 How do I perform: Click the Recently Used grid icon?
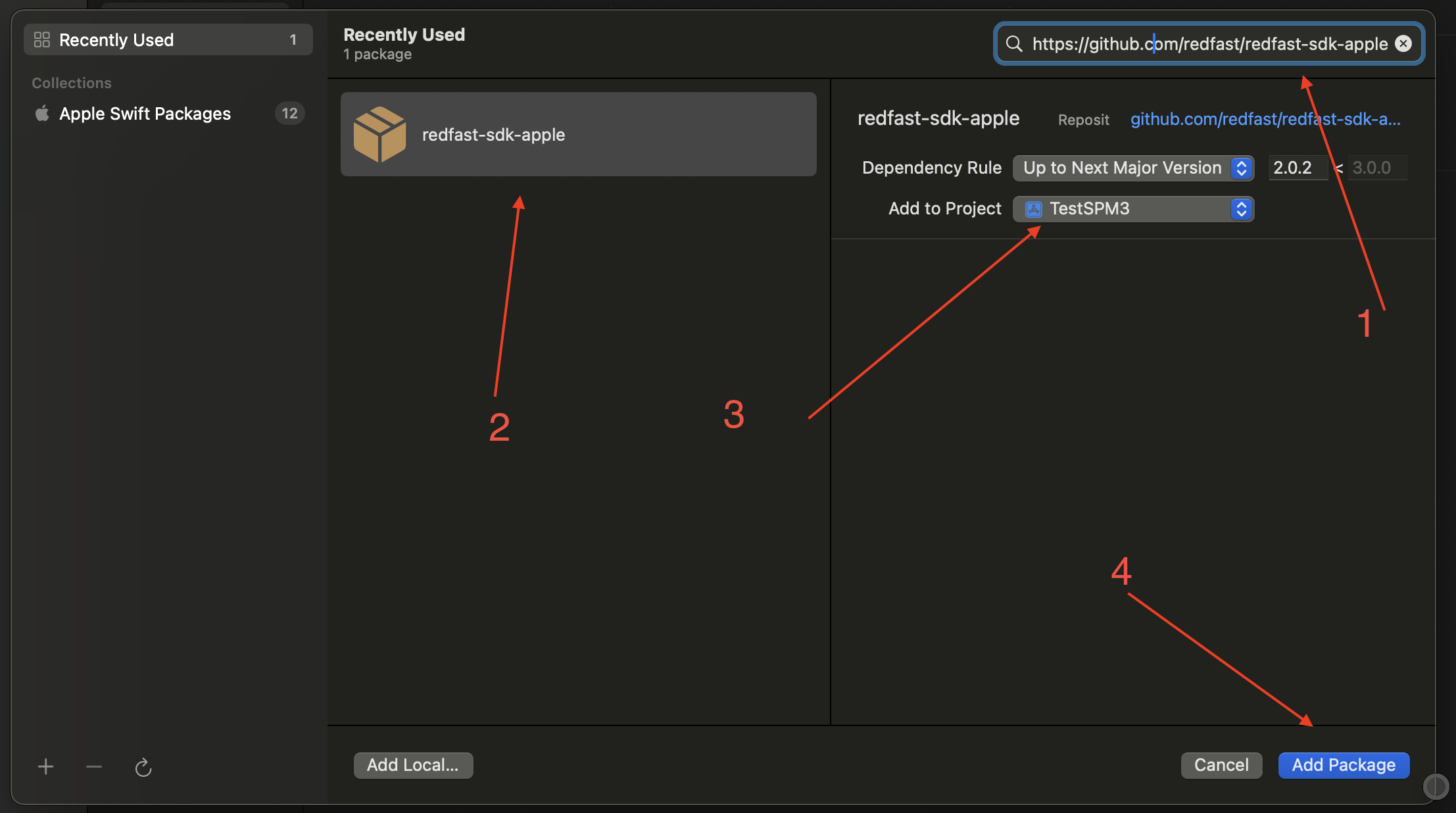42,39
